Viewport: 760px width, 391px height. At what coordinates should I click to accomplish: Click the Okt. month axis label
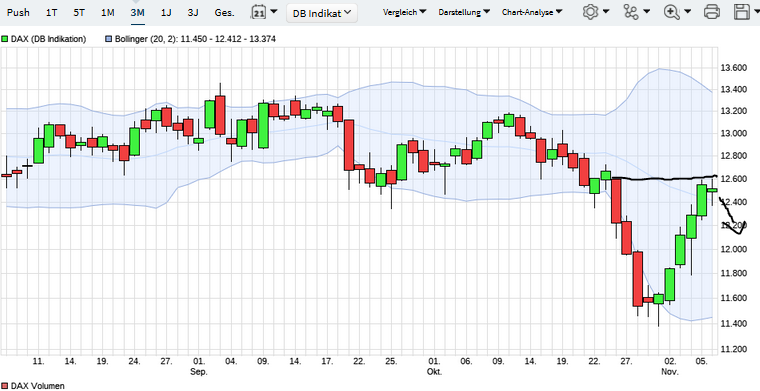[x=434, y=372]
